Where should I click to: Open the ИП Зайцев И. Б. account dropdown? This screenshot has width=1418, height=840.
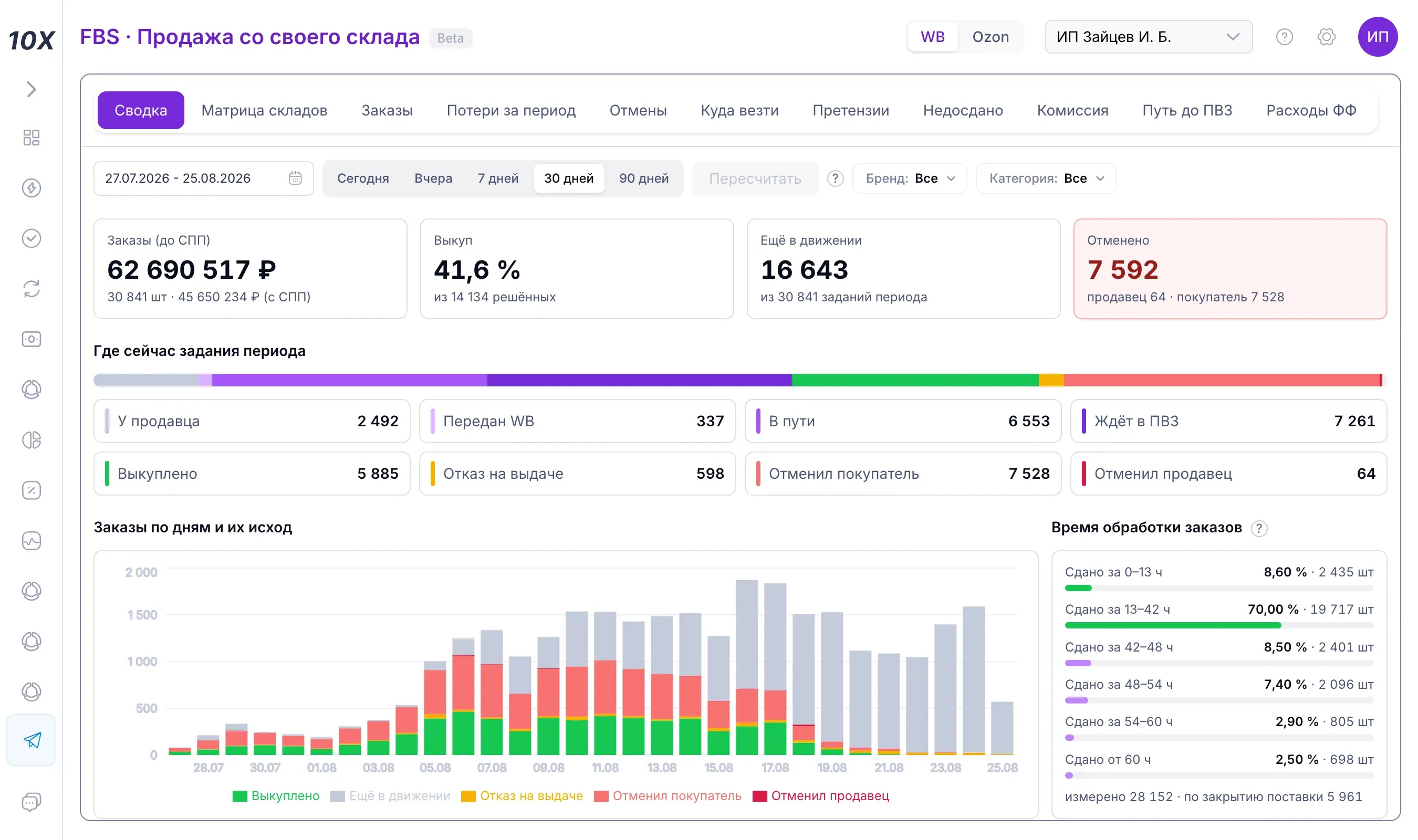coord(1149,37)
